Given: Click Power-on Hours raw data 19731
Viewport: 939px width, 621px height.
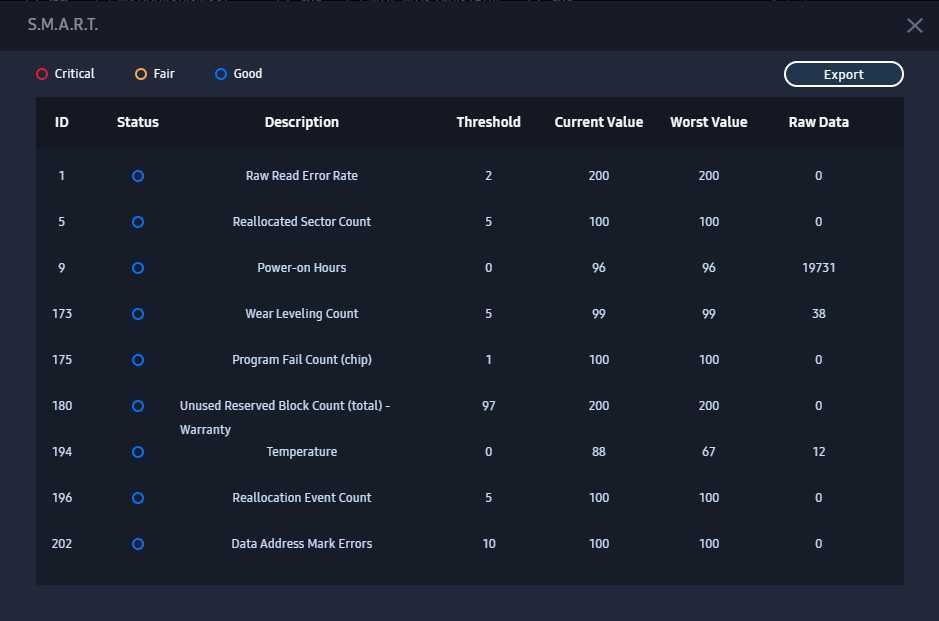Looking at the screenshot, I should coord(818,268).
